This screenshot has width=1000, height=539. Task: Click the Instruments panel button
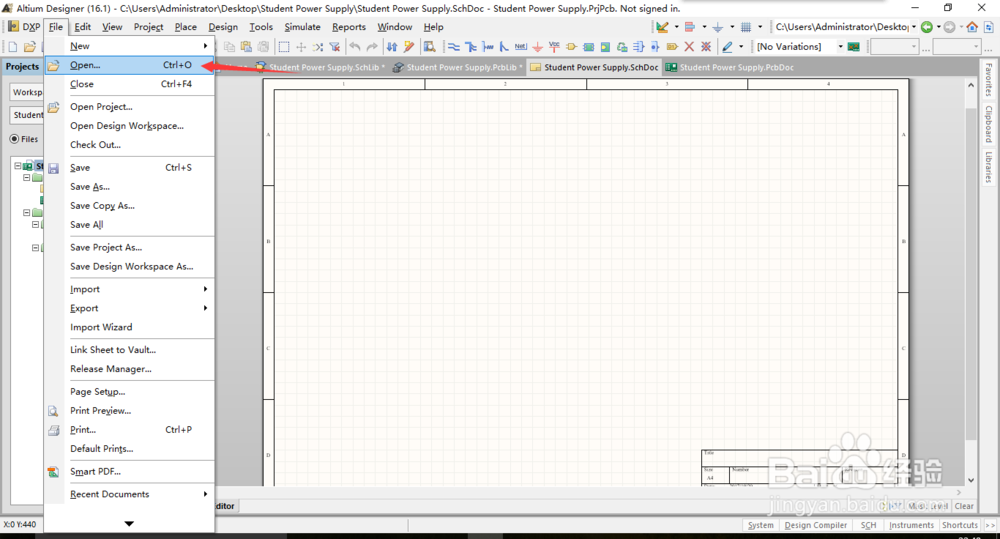(x=911, y=525)
